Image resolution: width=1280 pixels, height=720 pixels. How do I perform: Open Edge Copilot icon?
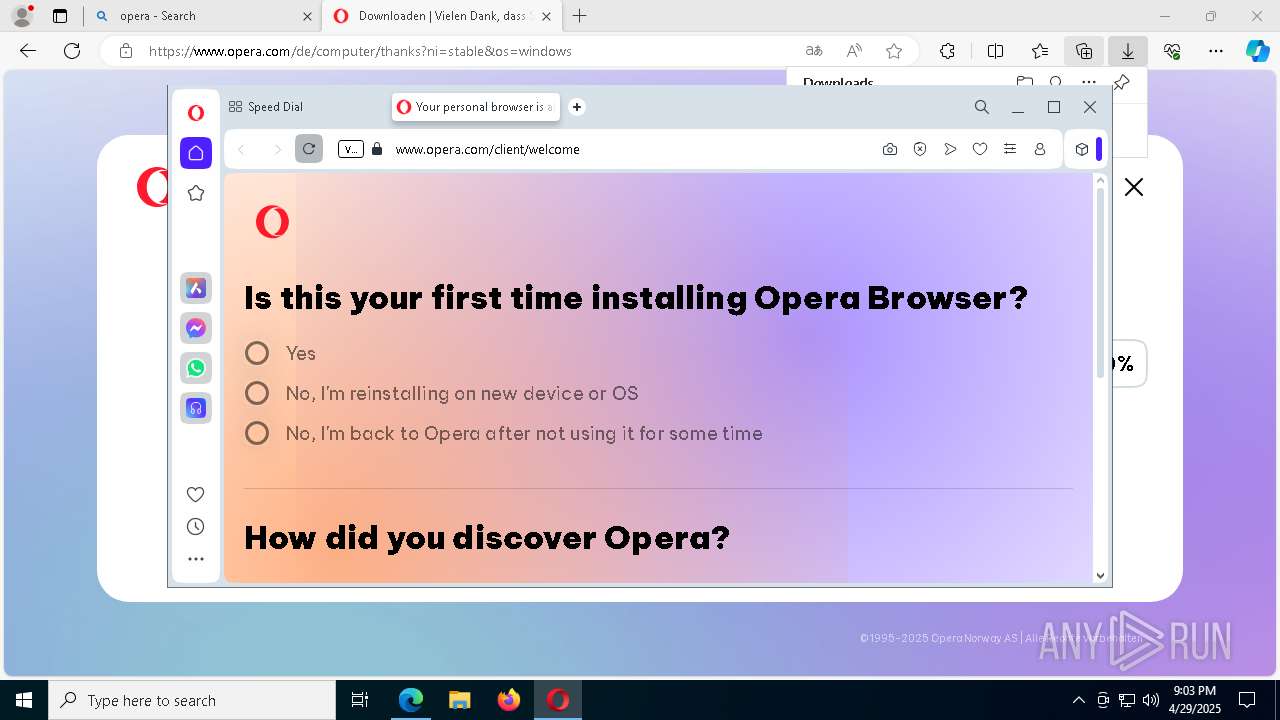1257,51
